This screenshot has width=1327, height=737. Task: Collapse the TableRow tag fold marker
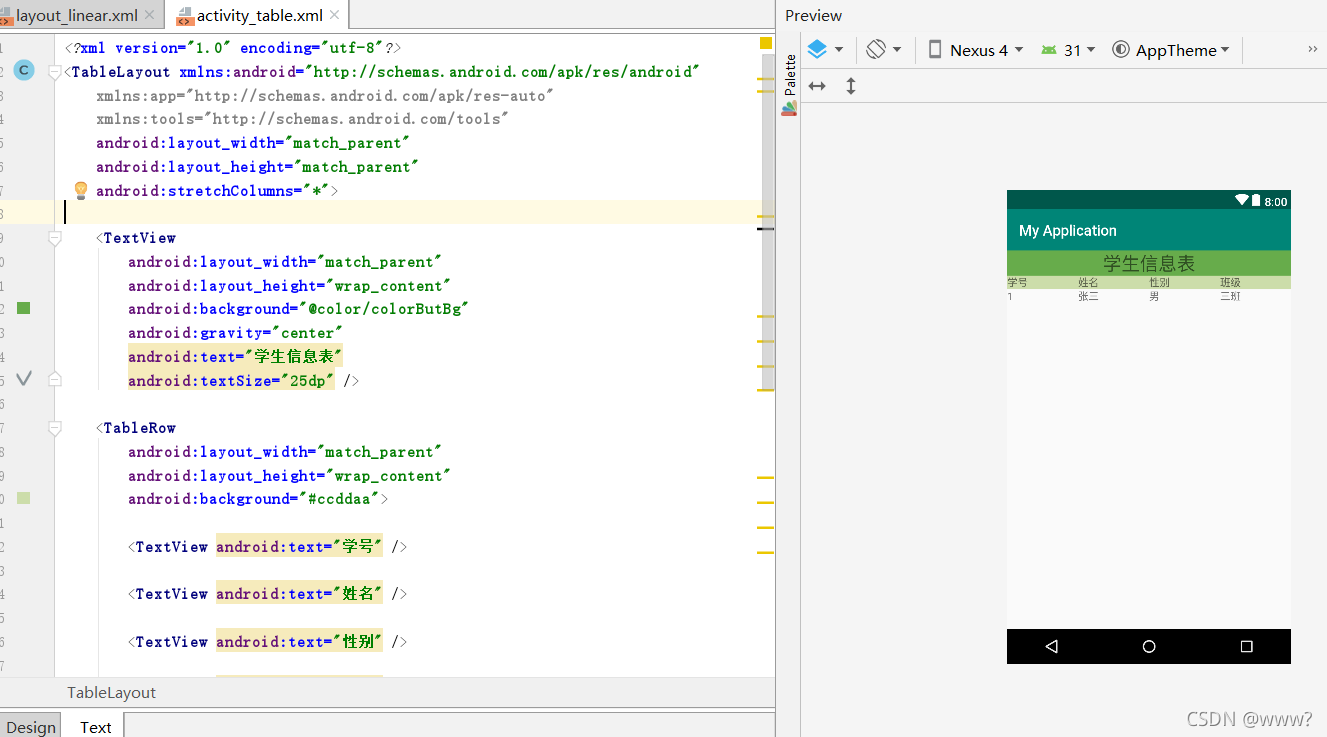(55, 428)
